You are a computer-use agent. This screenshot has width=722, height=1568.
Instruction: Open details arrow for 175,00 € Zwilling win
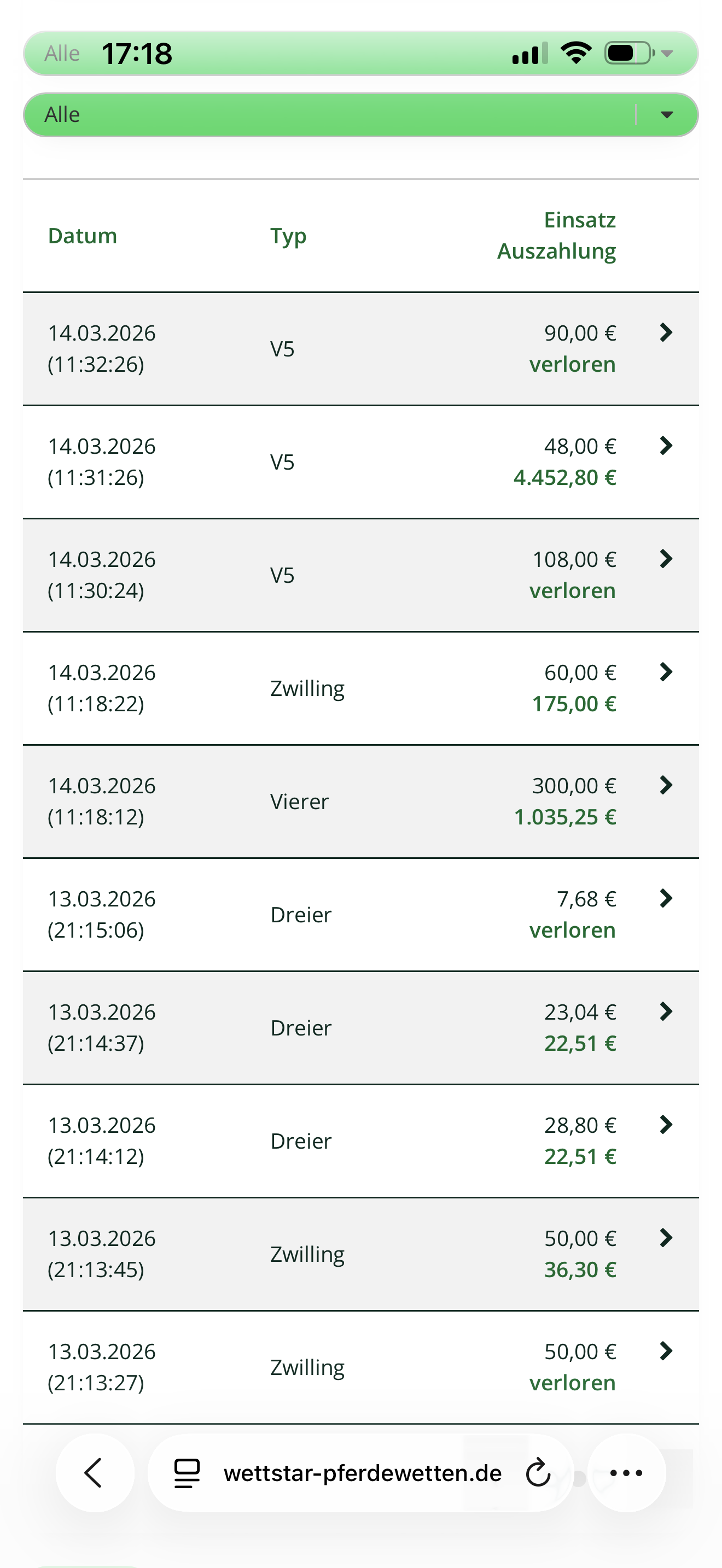pos(666,672)
